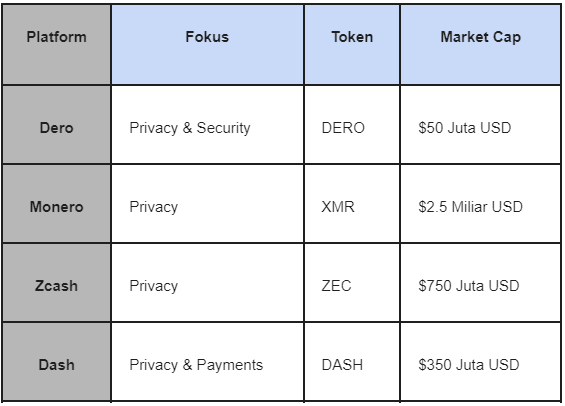This screenshot has height=406, width=565.
Task: Click the $2.5 Miliar USD cell
Action: (x=480, y=204)
